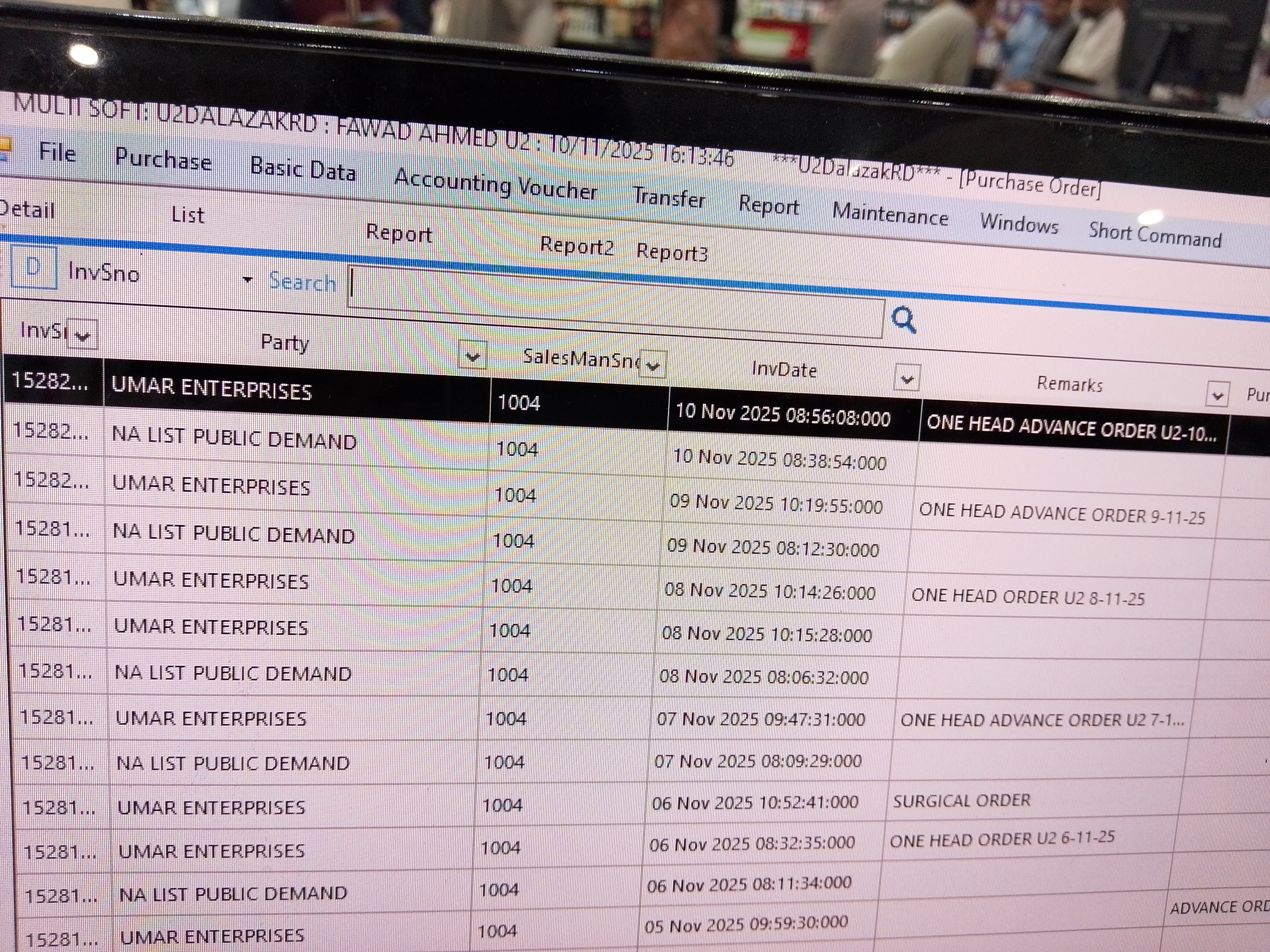
Task: Switch to the List tab
Action: [188, 215]
